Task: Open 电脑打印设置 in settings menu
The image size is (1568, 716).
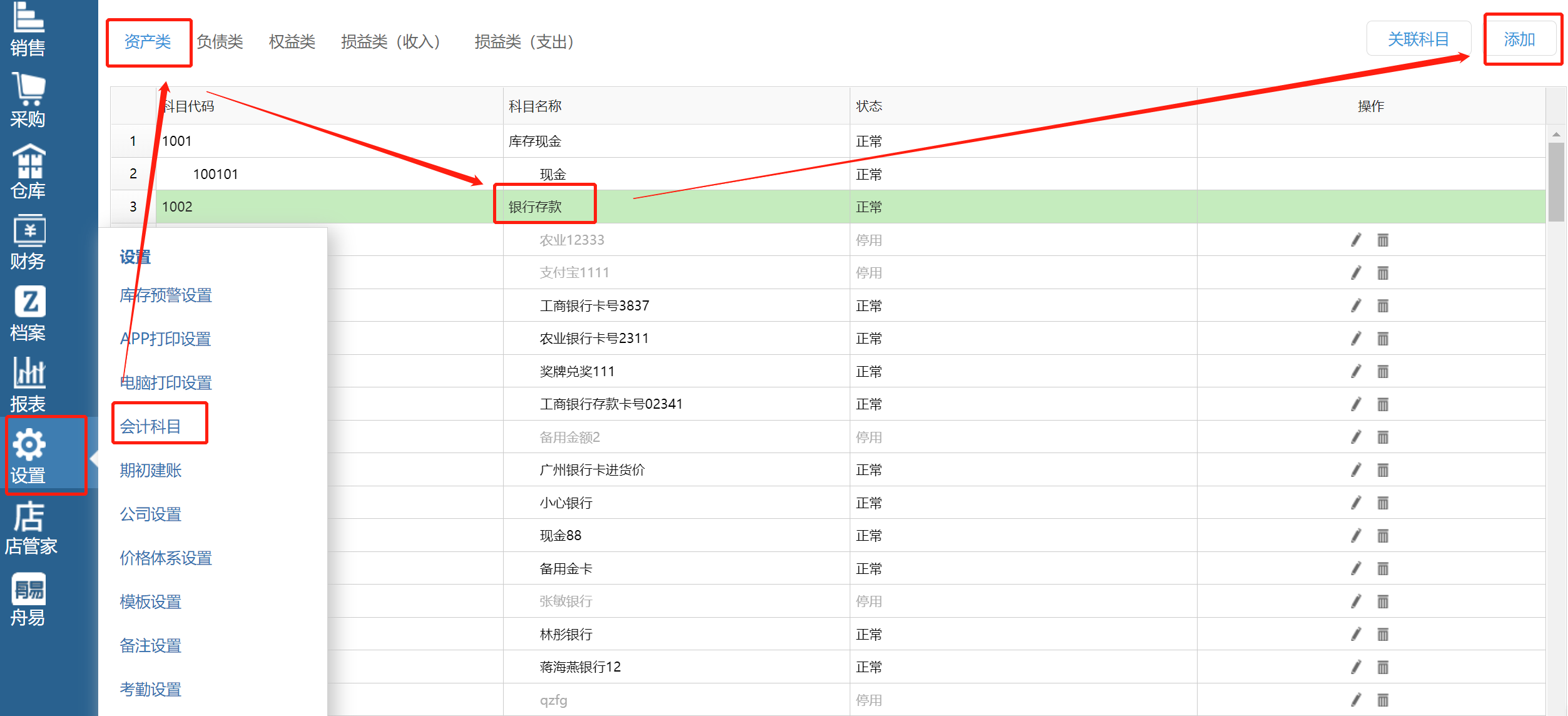Action: pos(166,382)
